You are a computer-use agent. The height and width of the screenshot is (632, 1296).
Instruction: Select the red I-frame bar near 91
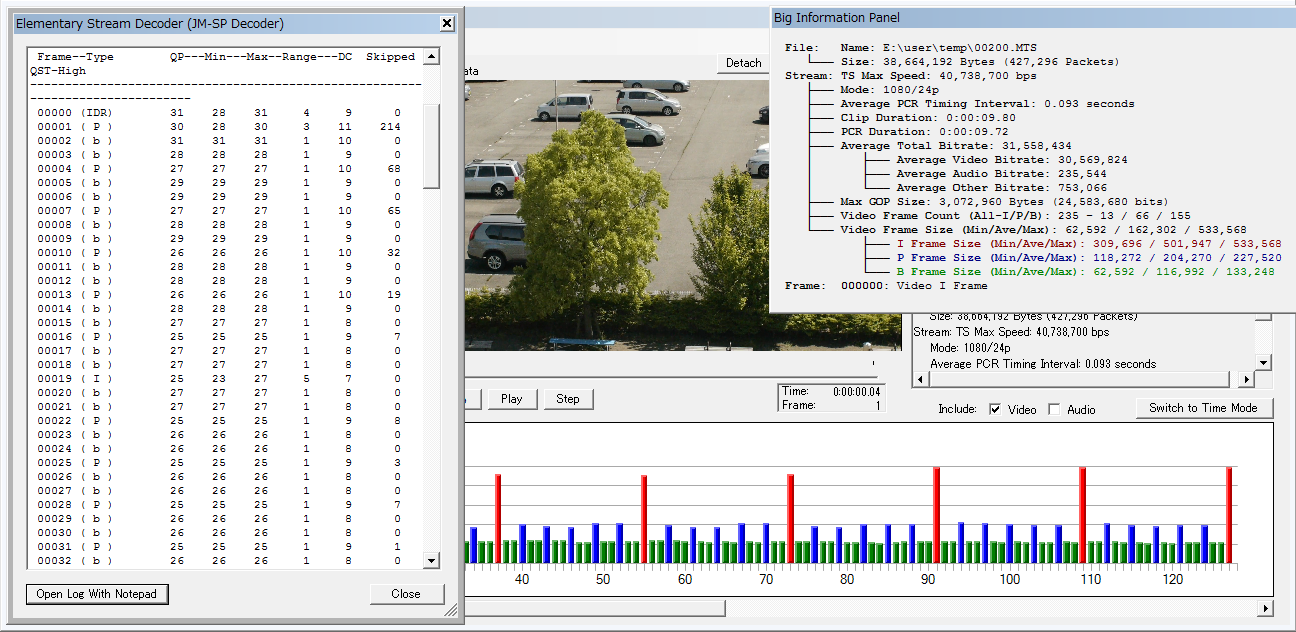coord(936,515)
